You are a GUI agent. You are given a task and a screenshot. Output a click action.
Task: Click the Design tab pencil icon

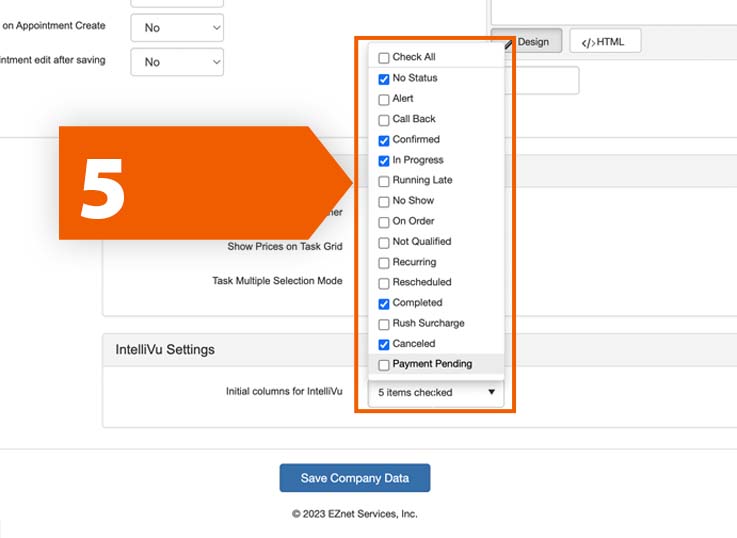click(509, 42)
